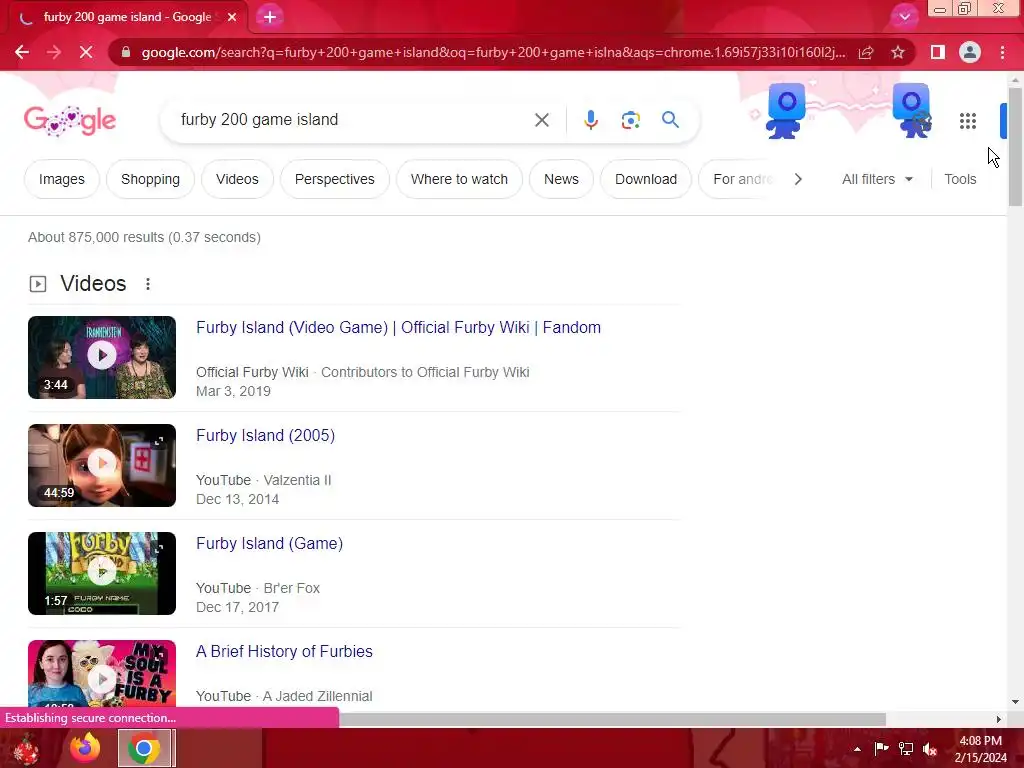1024x768 pixels.
Task: Start voice search with the microphone
Action: [x=590, y=120]
